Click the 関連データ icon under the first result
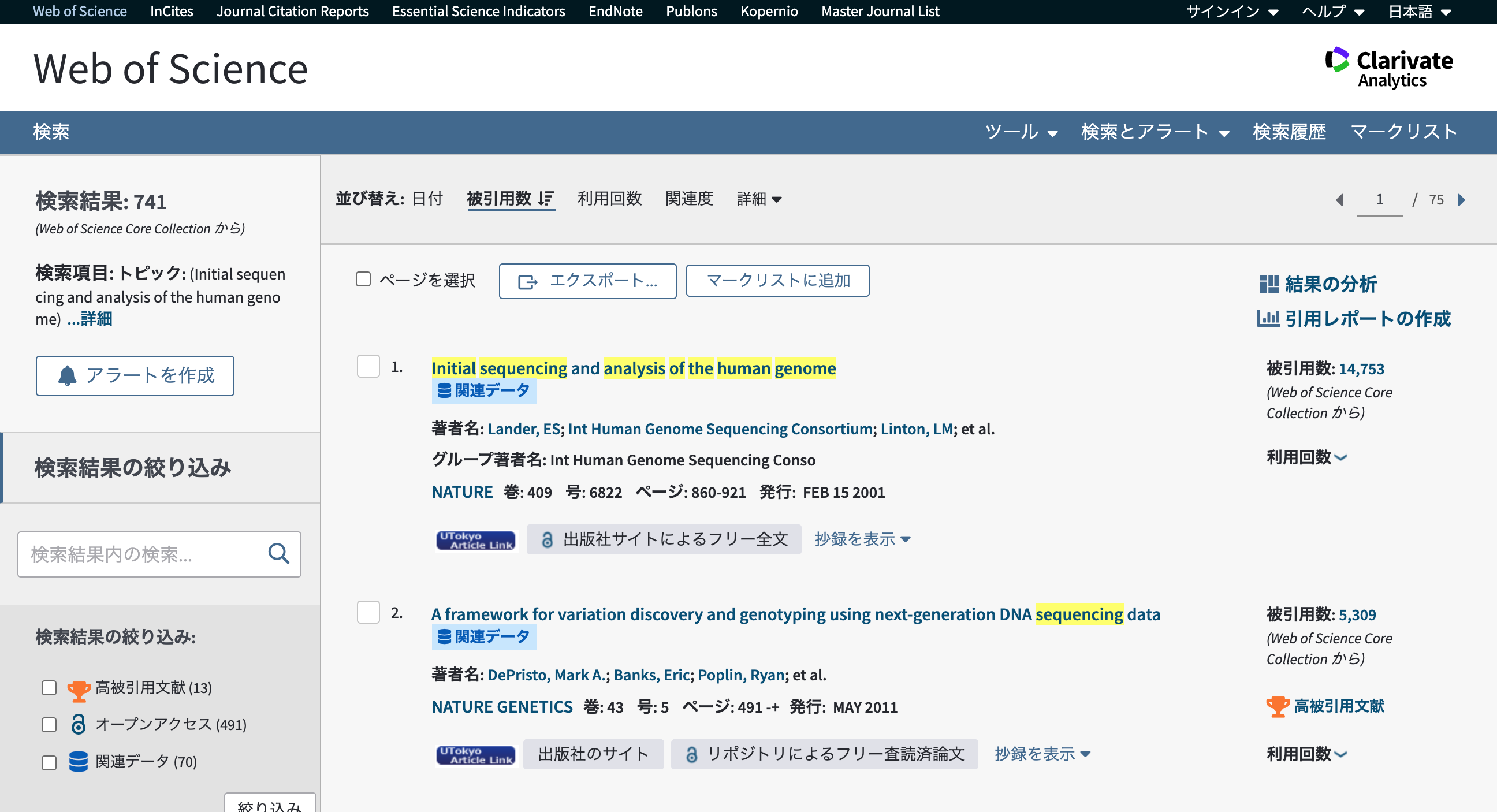 coord(444,390)
